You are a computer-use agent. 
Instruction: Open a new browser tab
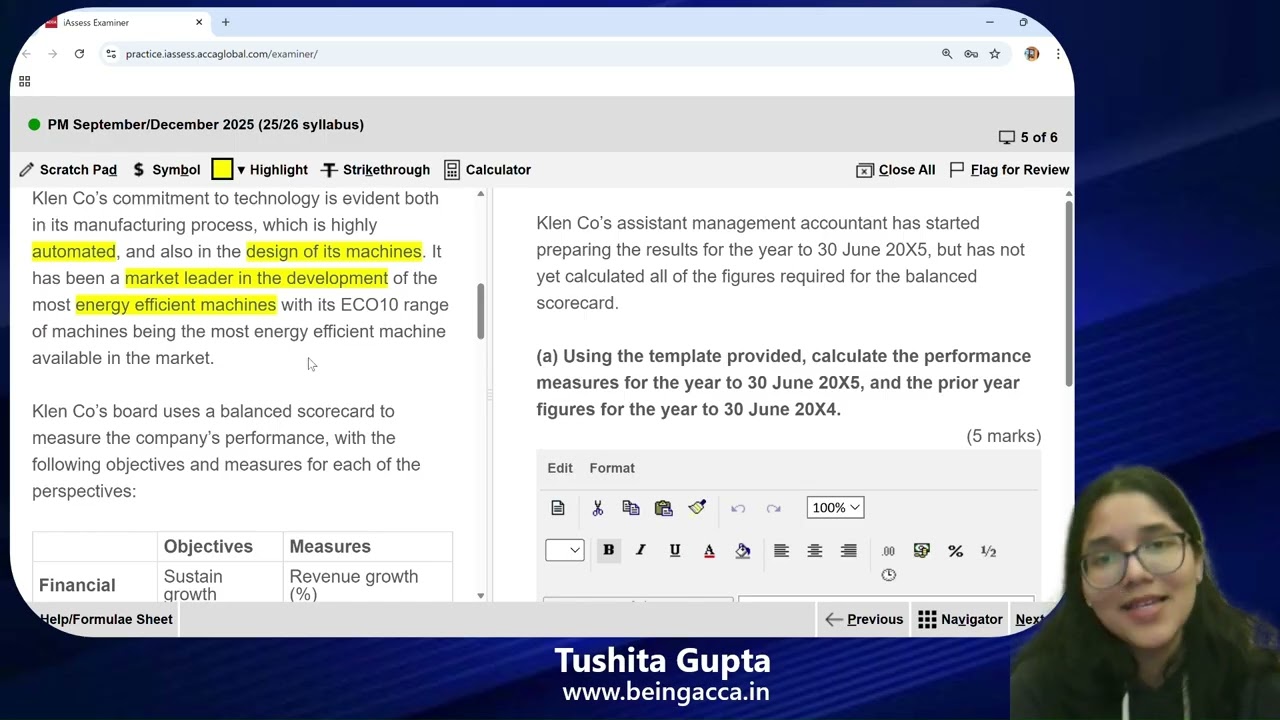coord(225,22)
